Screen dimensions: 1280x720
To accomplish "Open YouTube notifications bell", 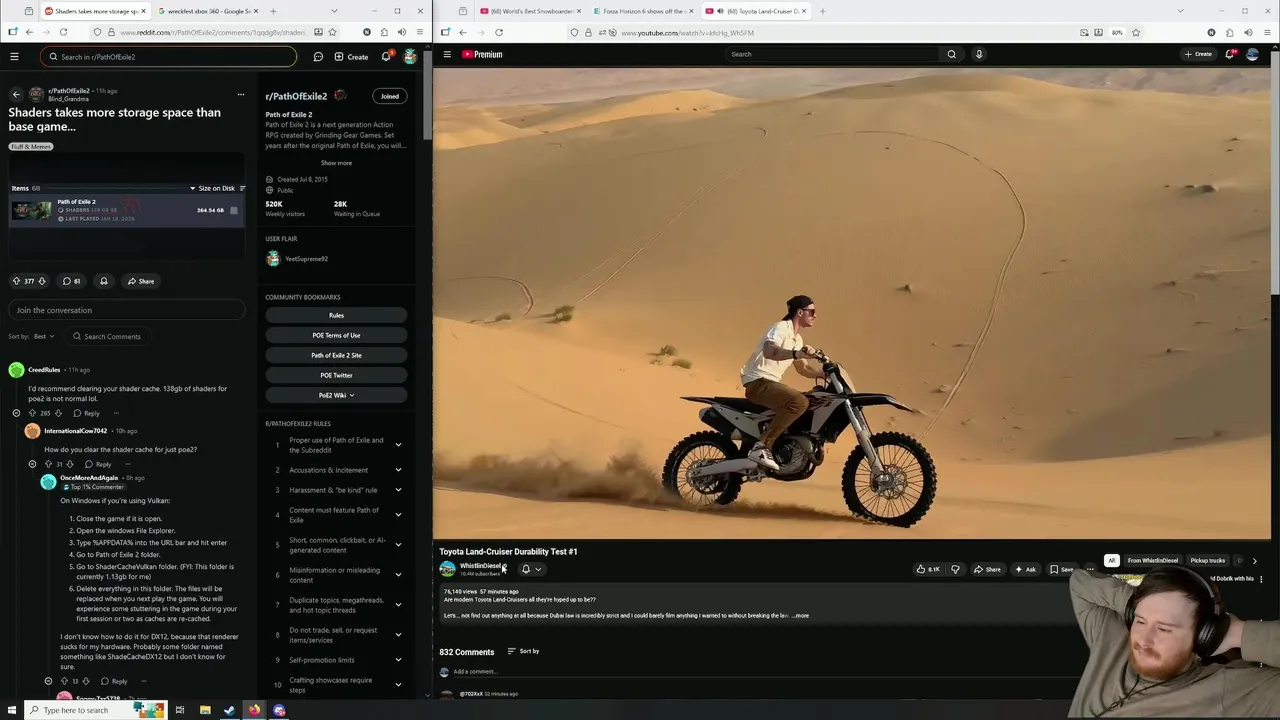I will [1229, 54].
